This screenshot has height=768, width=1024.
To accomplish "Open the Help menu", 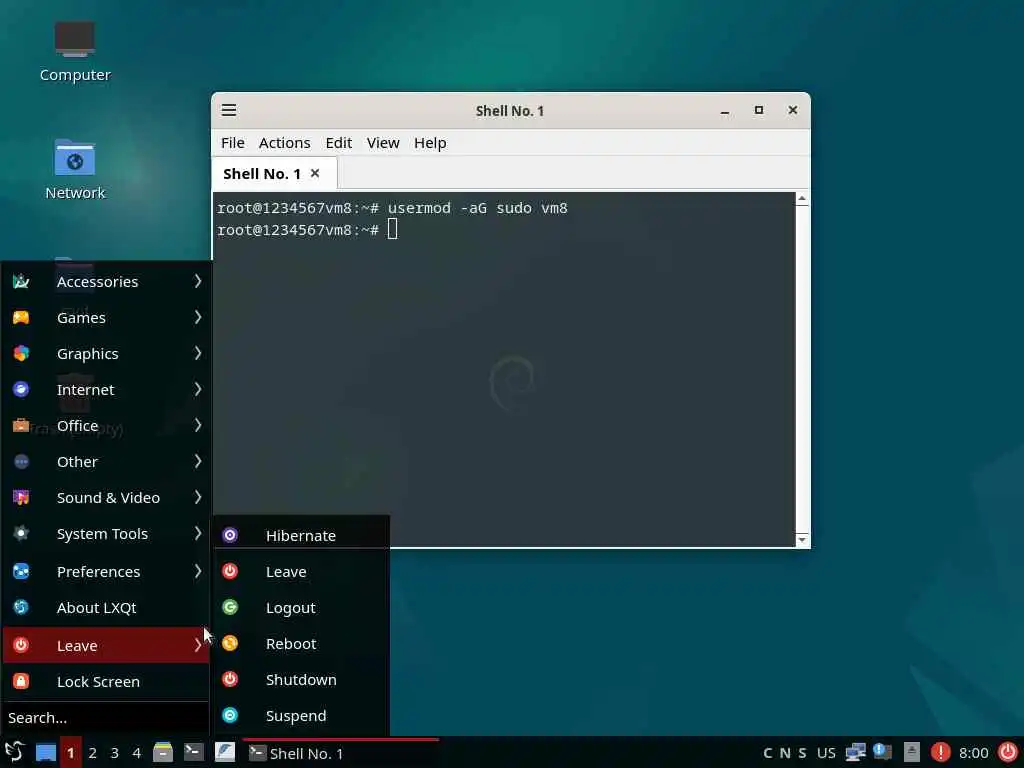I will (x=430, y=142).
